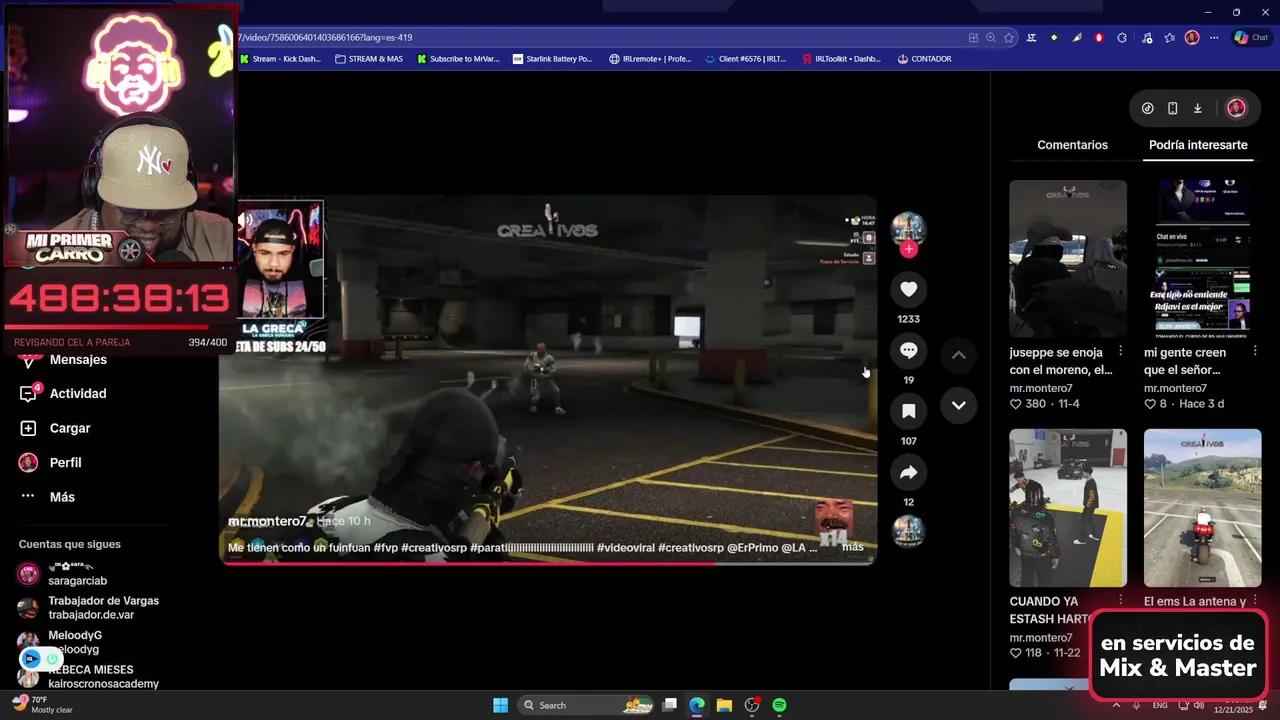Image resolution: width=1280 pixels, height=720 pixels.
Task: Open Edge settings three-dots menu
Action: coord(1214,38)
